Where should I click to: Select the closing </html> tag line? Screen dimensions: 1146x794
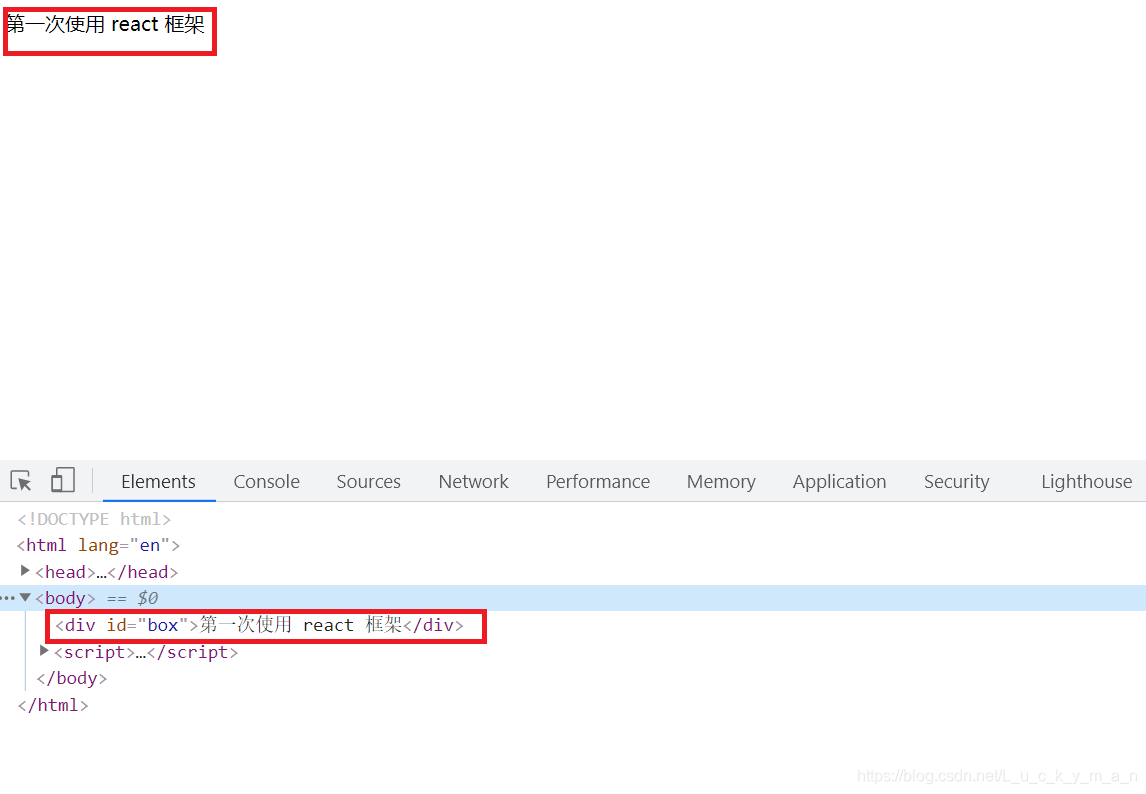tap(53, 706)
